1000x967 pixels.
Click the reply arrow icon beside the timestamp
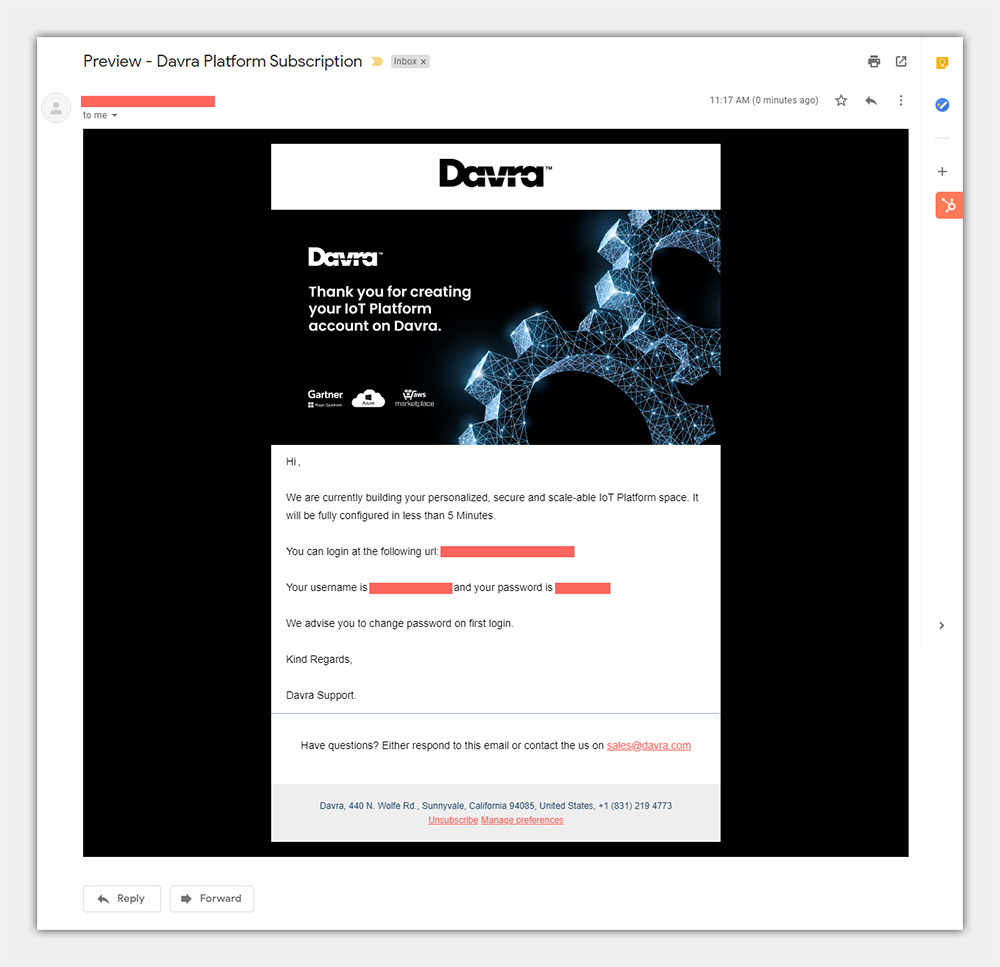(x=871, y=100)
